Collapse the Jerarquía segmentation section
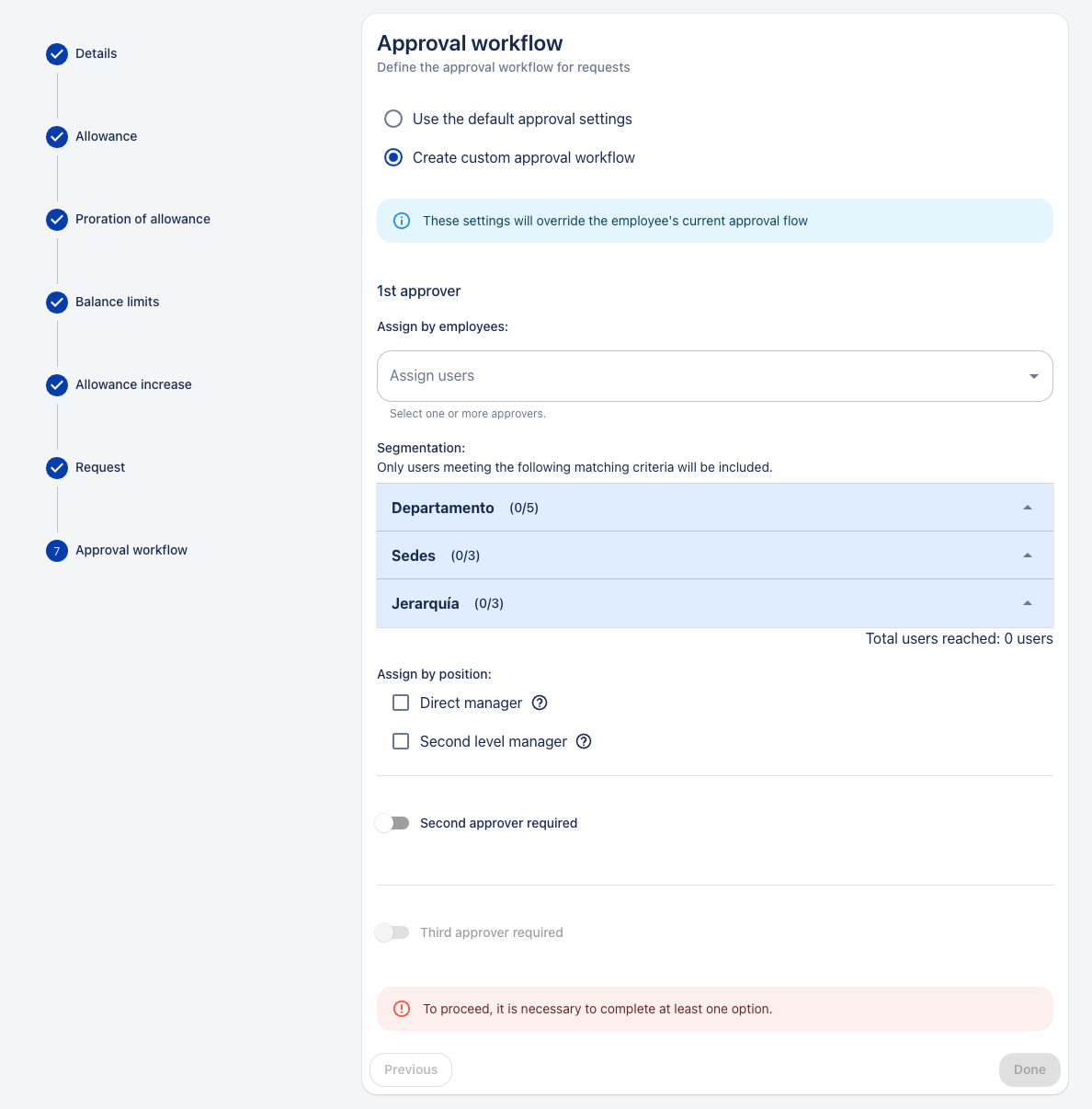This screenshot has width=1092, height=1109. (x=715, y=603)
